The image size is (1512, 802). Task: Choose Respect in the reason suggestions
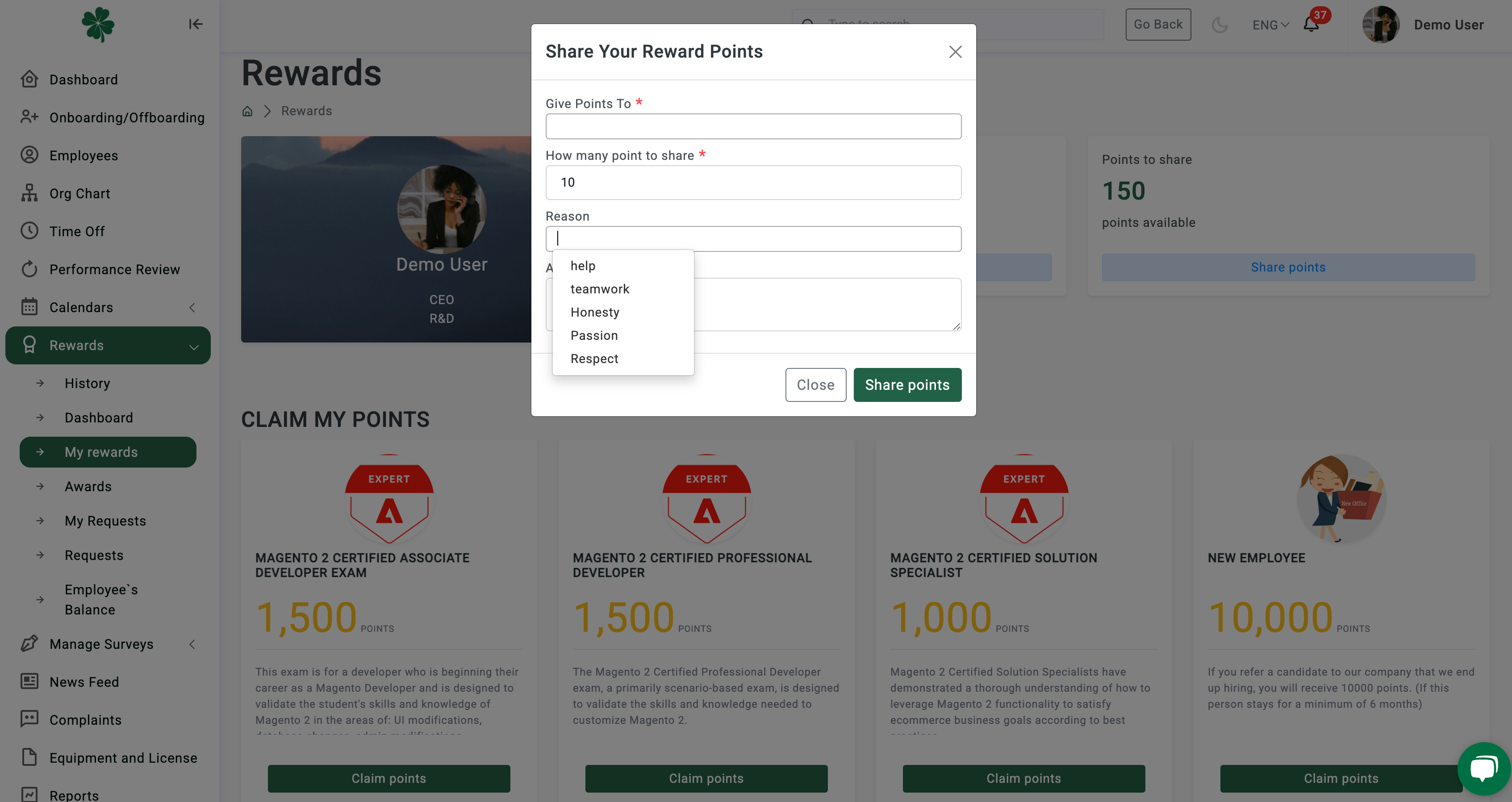[x=594, y=359]
